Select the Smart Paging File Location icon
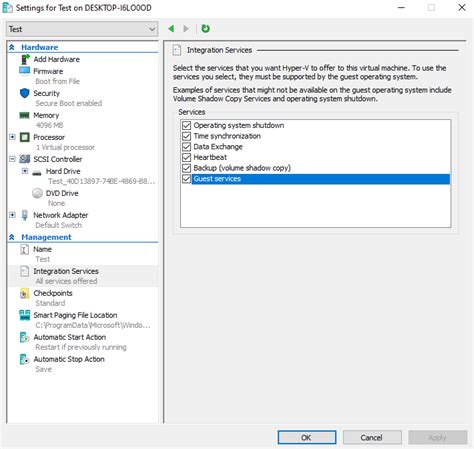 tap(25, 315)
